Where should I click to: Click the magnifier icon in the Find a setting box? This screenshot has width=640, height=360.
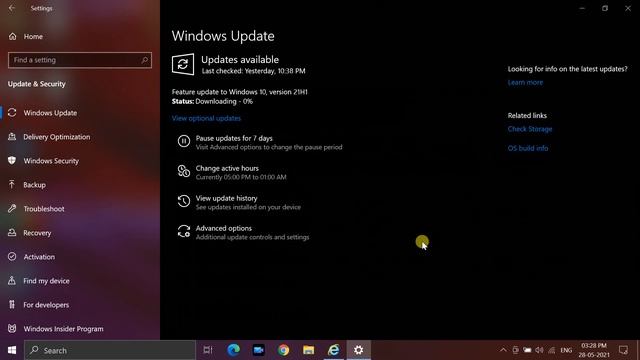point(144,60)
